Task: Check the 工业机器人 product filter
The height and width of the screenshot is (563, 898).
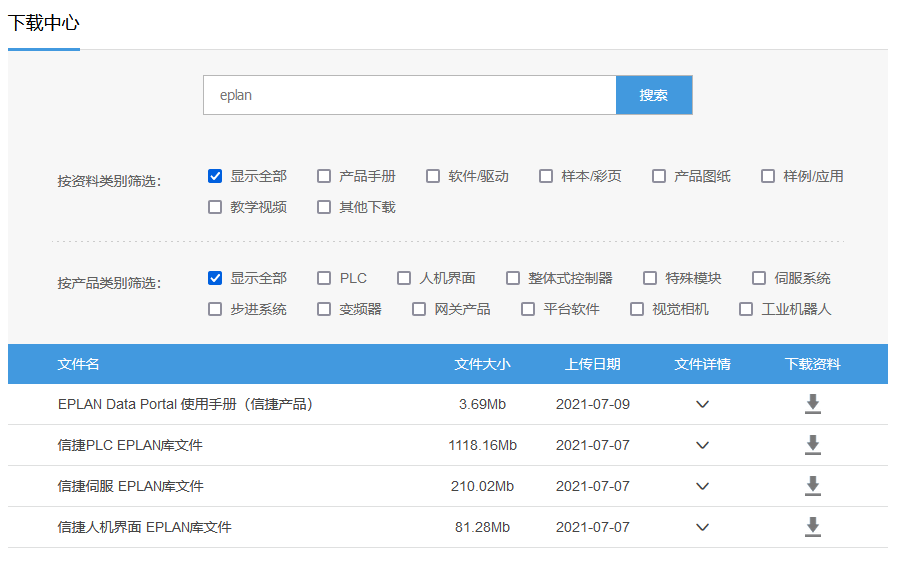Action: tap(746, 309)
